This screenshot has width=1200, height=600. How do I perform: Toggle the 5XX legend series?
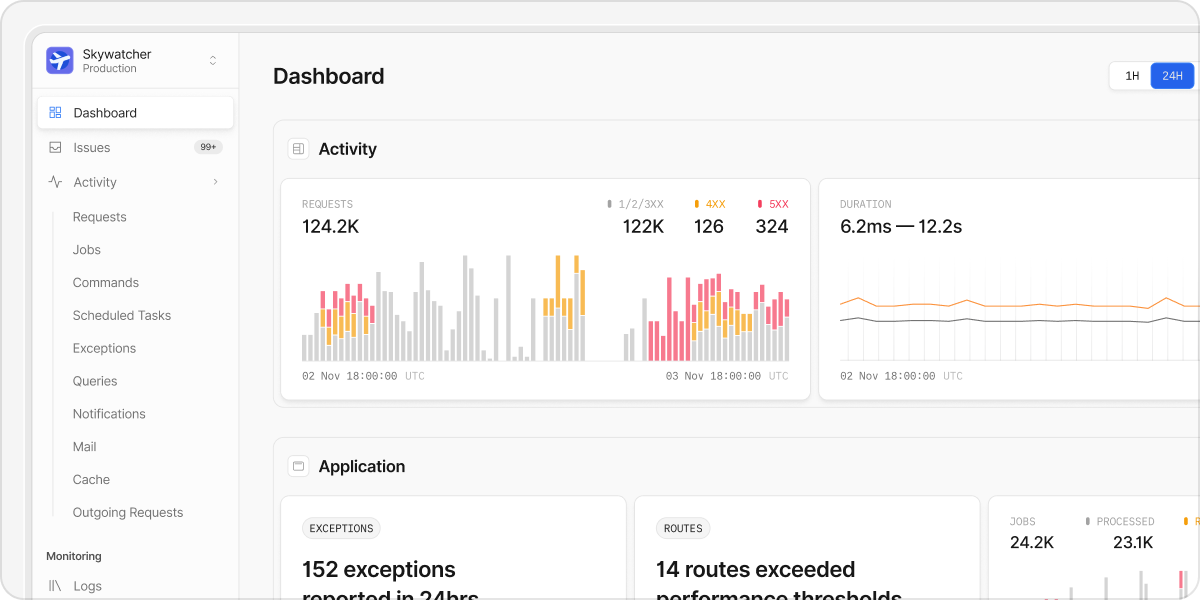point(773,204)
